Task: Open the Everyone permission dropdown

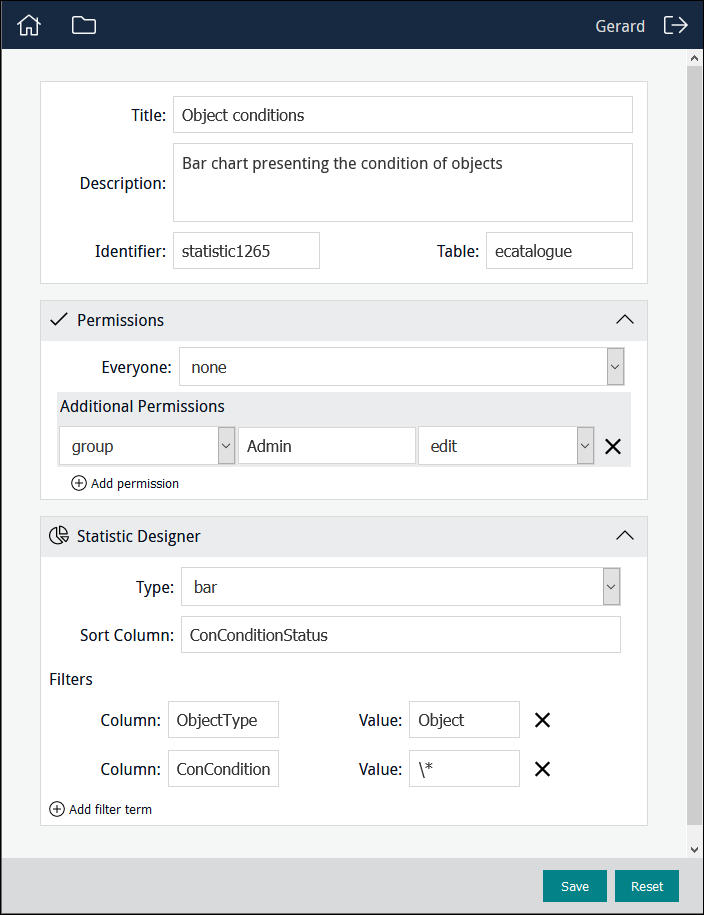Action: tap(615, 367)
